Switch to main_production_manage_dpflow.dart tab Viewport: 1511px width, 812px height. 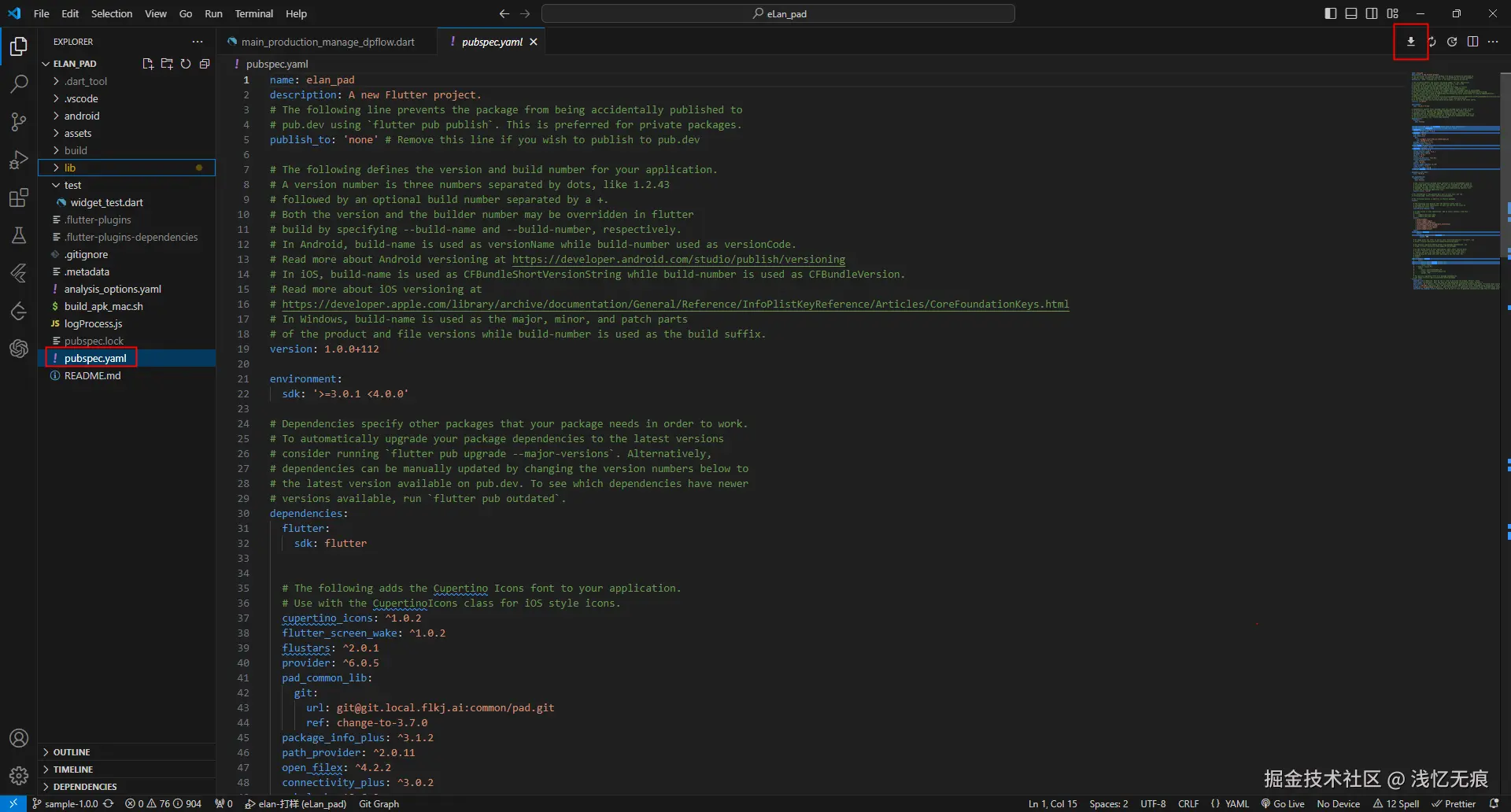pyautogui.click(x=327, y=42)
